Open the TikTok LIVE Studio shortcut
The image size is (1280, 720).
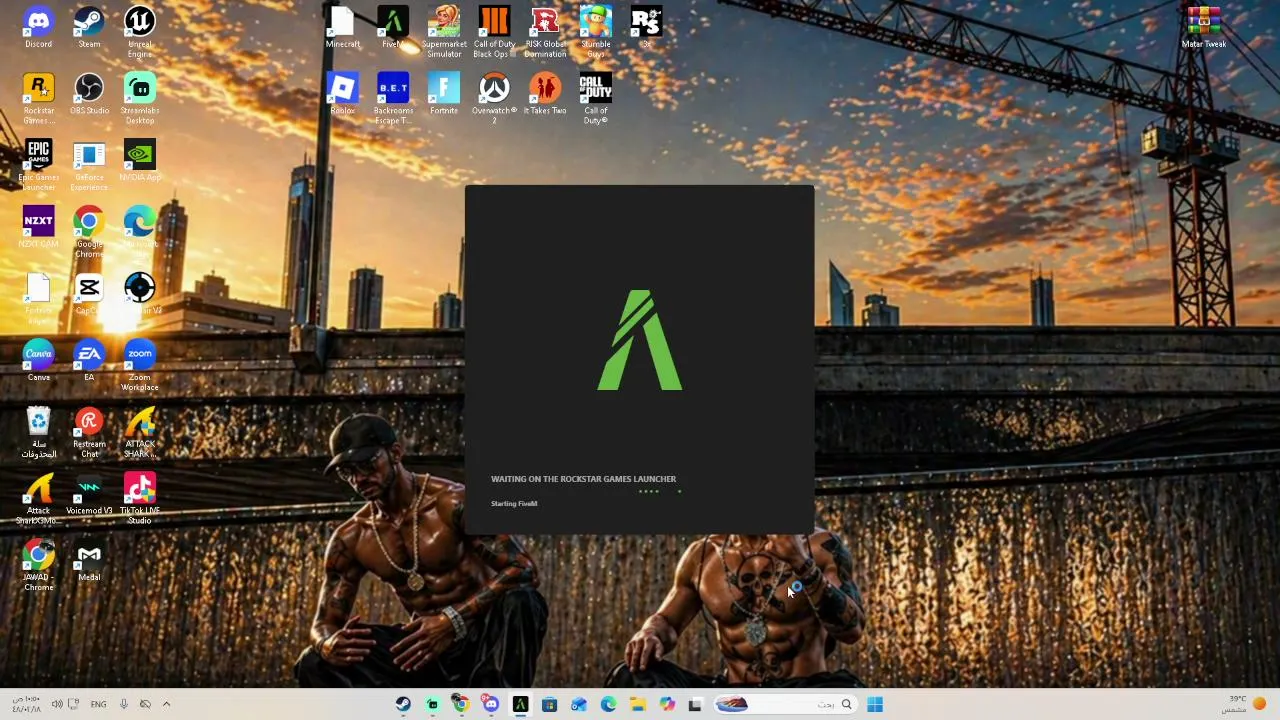[x=140, y=499]
